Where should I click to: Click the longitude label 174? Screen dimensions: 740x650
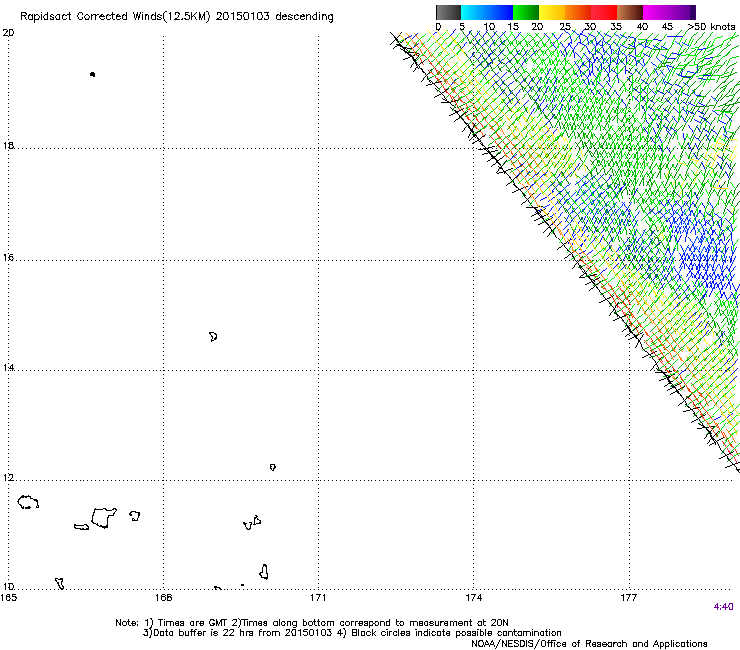pos(473,598)
